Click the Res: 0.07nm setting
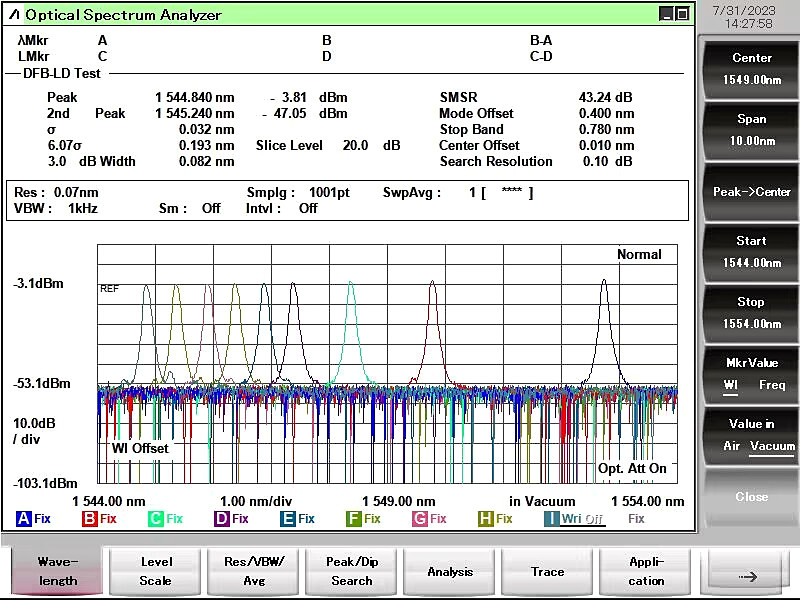This screenshot has height=600, width=800. click(56, 192)
